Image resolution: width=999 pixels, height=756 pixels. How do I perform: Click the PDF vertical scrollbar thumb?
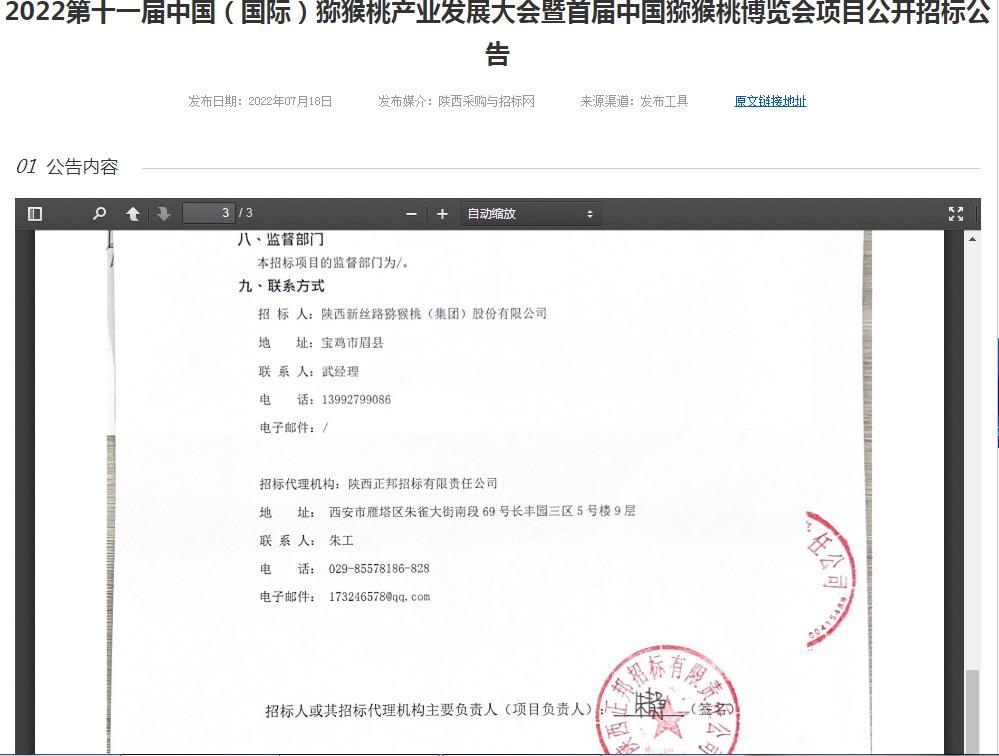tap(972, 710)
